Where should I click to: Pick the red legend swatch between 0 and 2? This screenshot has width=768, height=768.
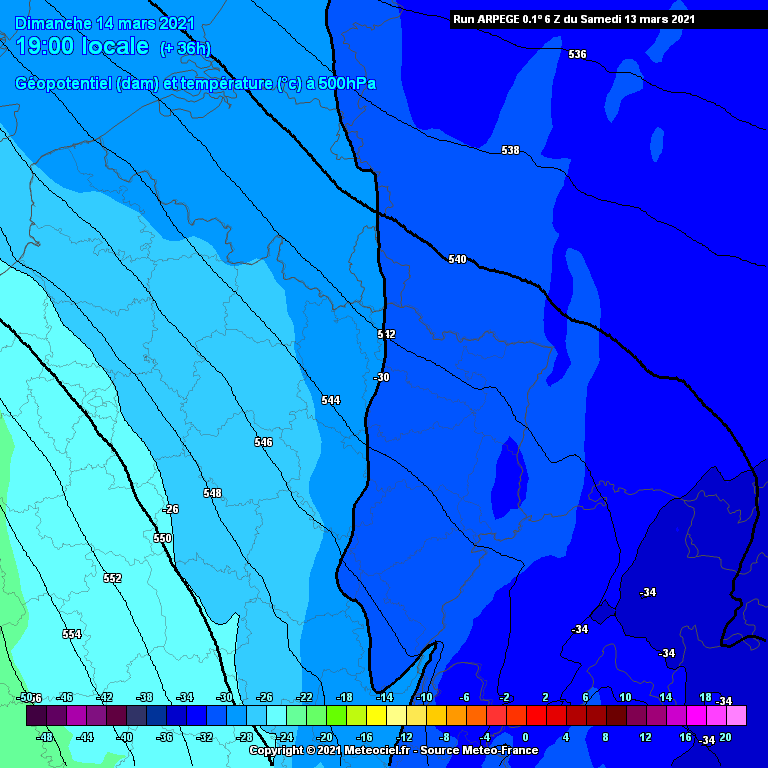click(x=536, y=716)
